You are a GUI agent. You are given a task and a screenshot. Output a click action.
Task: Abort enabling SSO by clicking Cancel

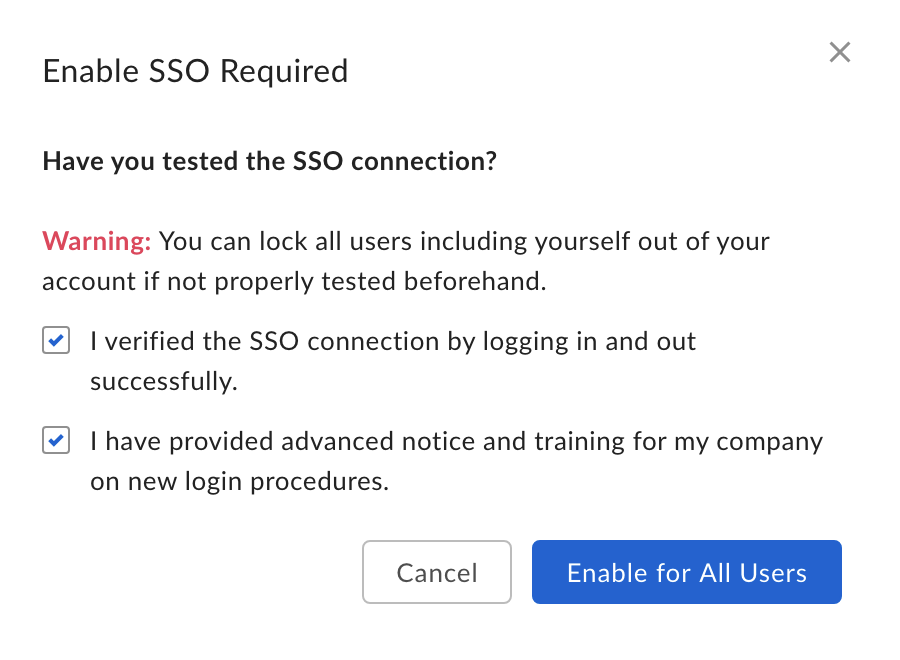[x=436, y=572]
